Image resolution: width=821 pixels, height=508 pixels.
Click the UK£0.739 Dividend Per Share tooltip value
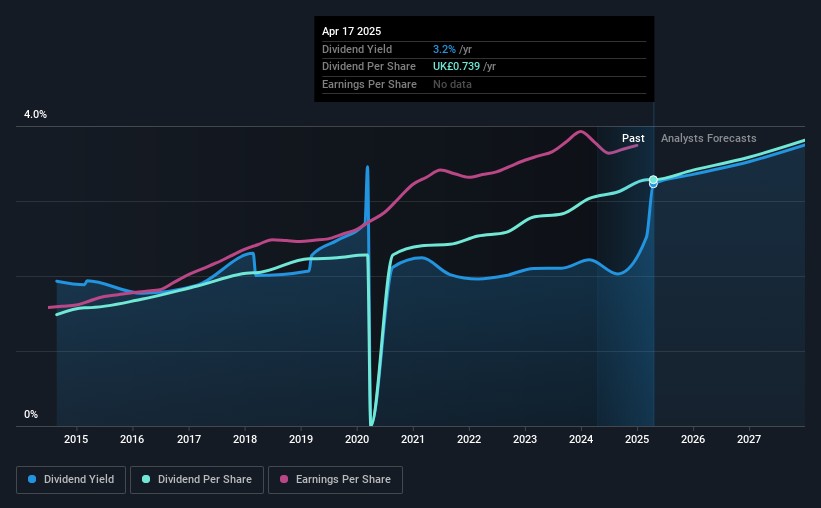(x=456, y=67)
